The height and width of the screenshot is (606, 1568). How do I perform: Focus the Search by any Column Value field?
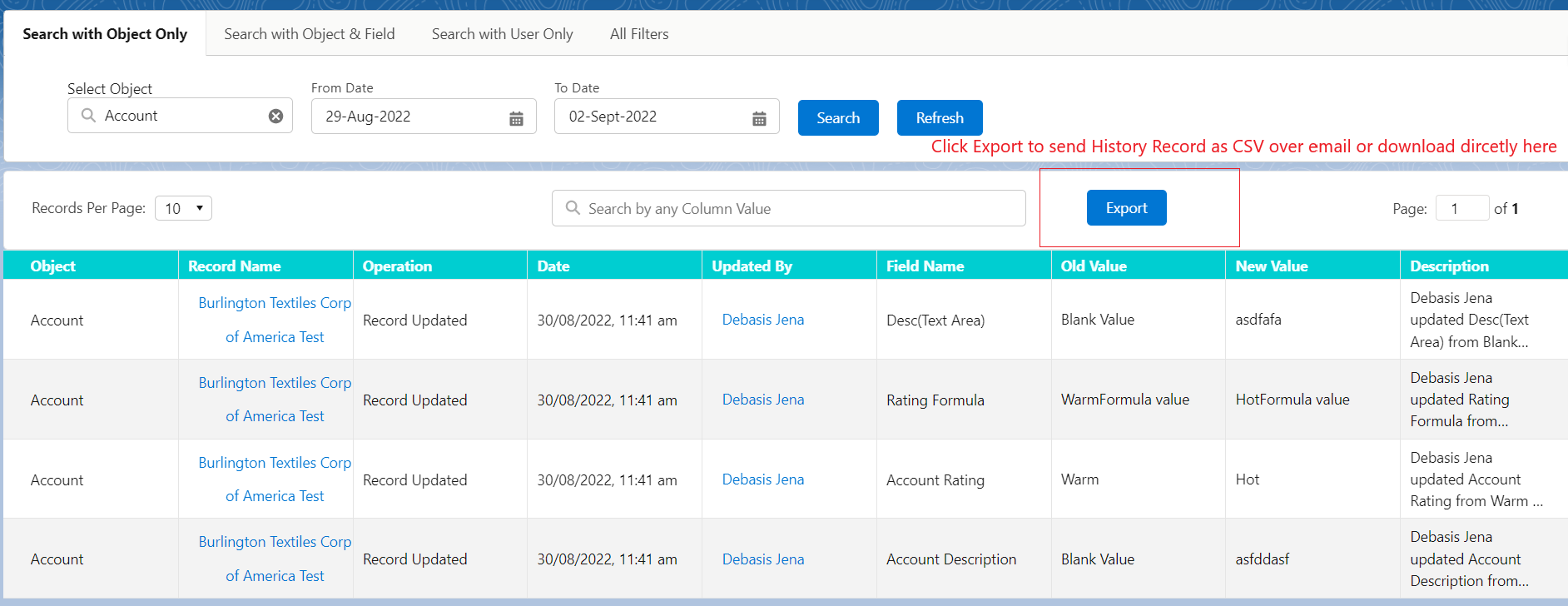(799, 209)
